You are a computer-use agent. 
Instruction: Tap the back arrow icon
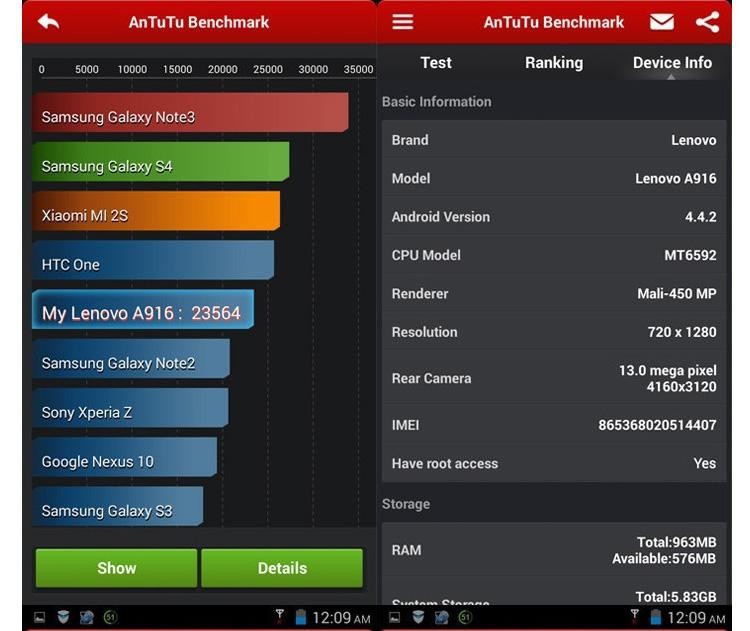click(48, 22)
